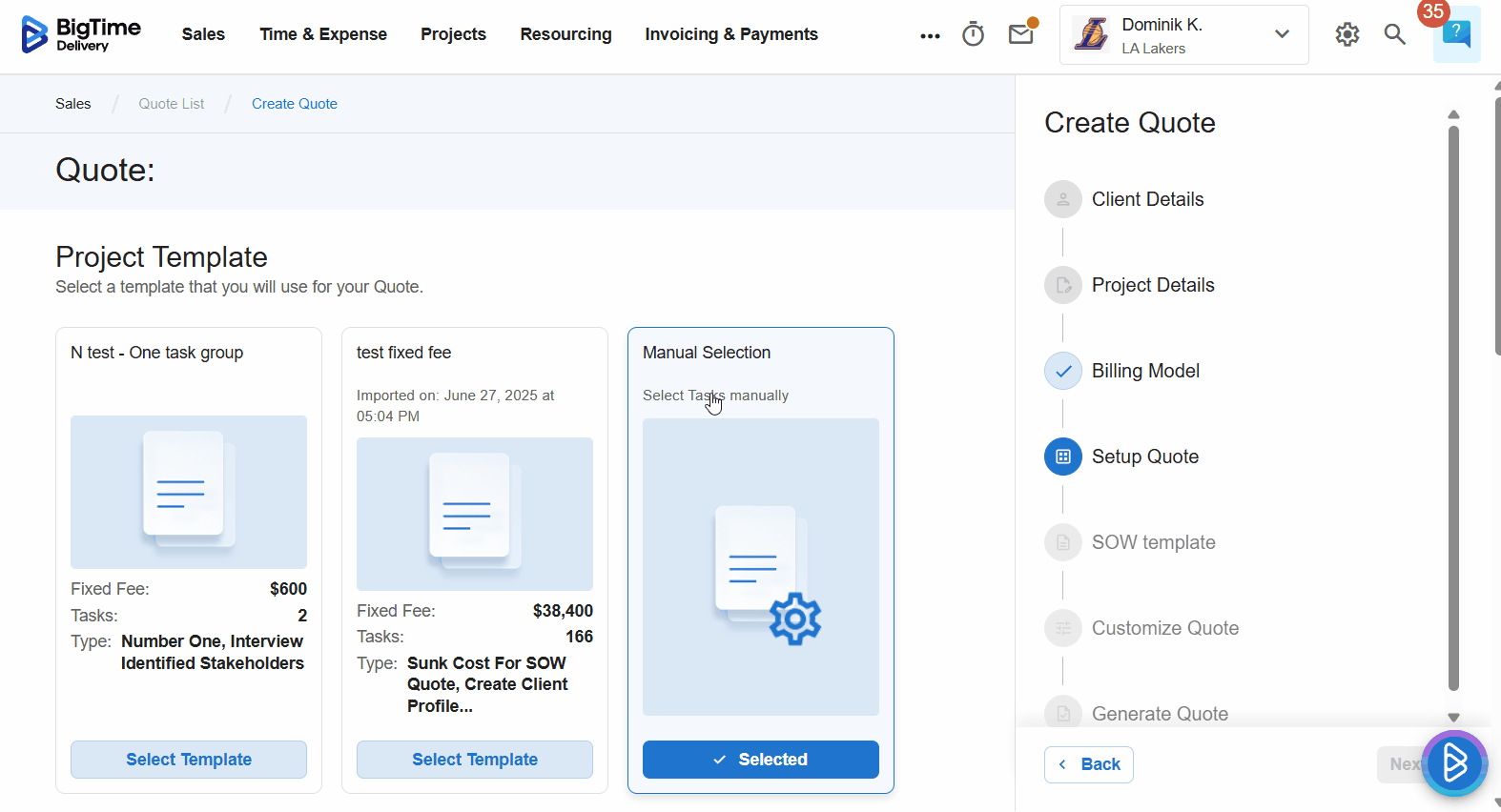Click the BigTime Delivery logo
Screen dimensions: 1501x812
(x=81, y=34)
